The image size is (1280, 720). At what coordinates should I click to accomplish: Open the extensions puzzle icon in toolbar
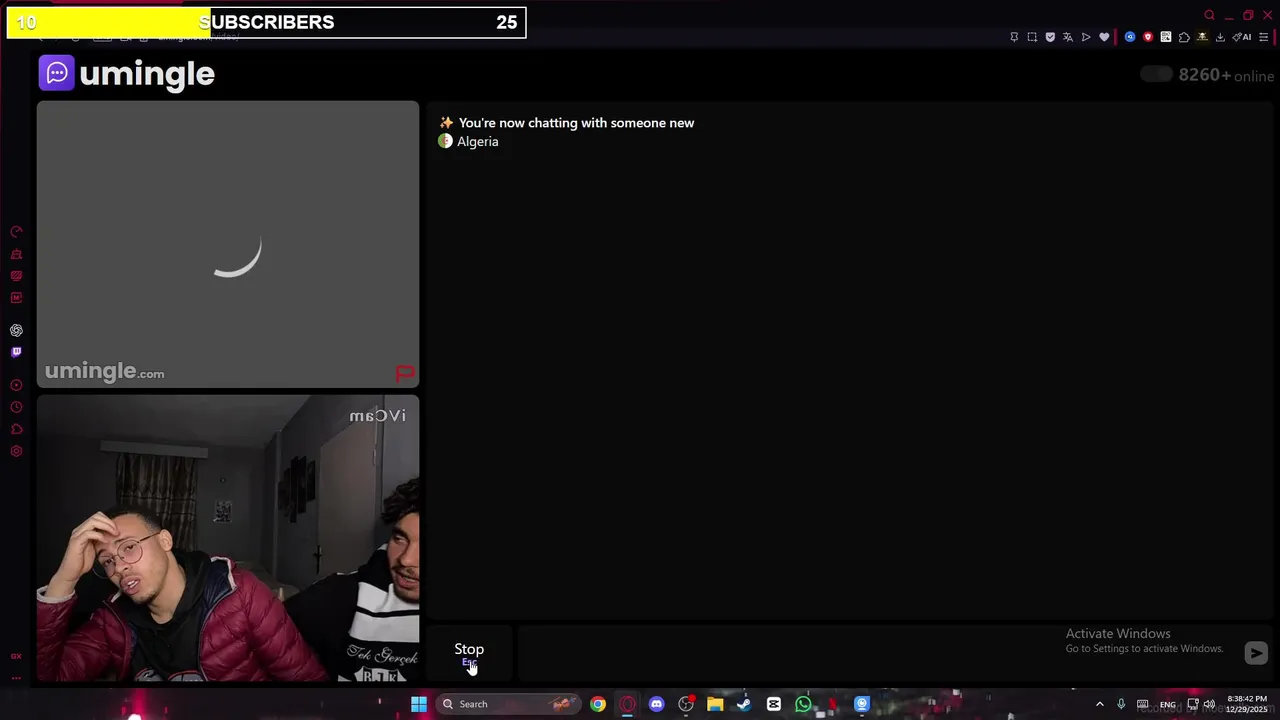click(x=1184, y=37)
